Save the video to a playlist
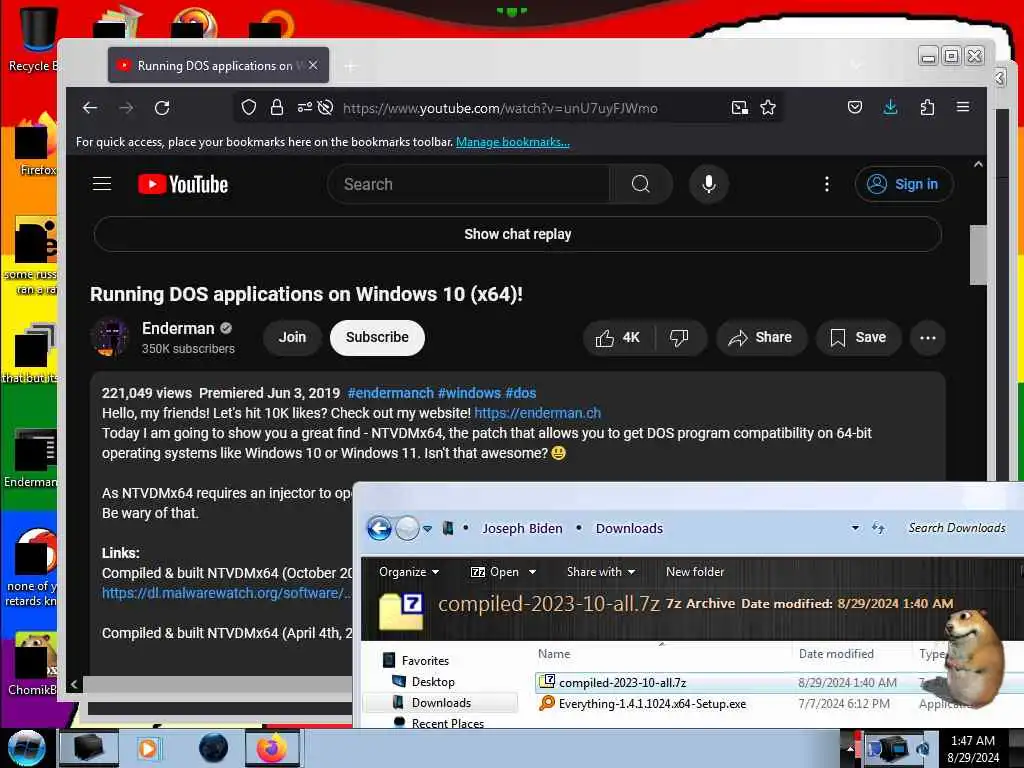This screenshot has width=1024, height=768. pyautogui.click(x=859, y=338)
